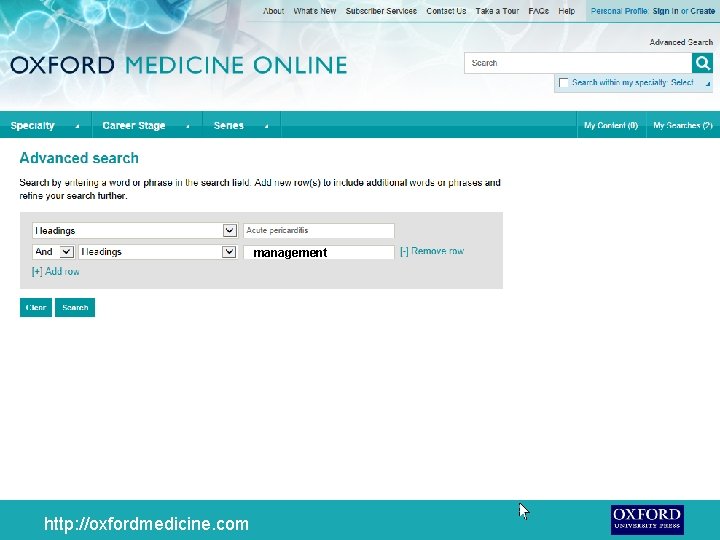This screenshot has height=540, width=720.
Task: Click the Add row link
Action: click(56, 271)
